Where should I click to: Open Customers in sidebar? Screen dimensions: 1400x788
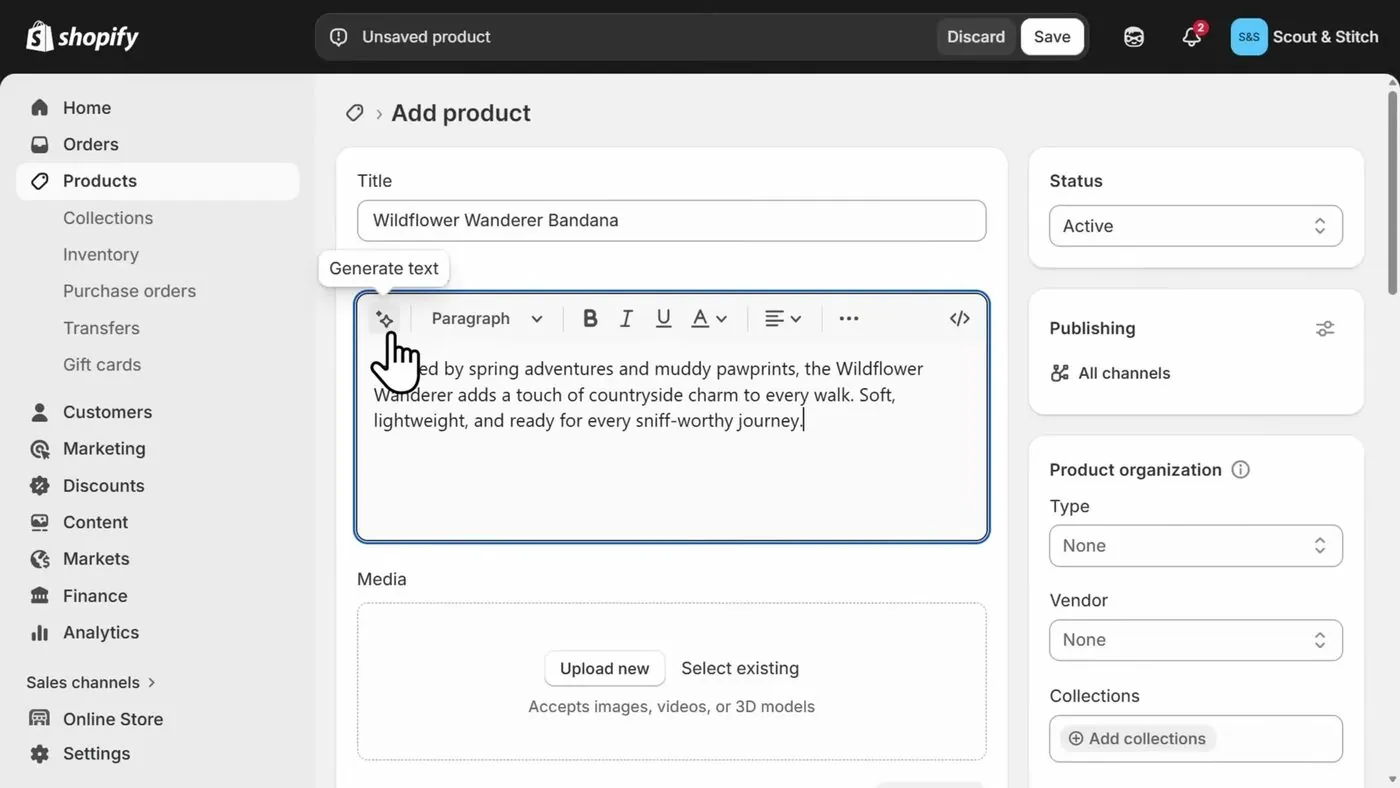coord(158,412)
